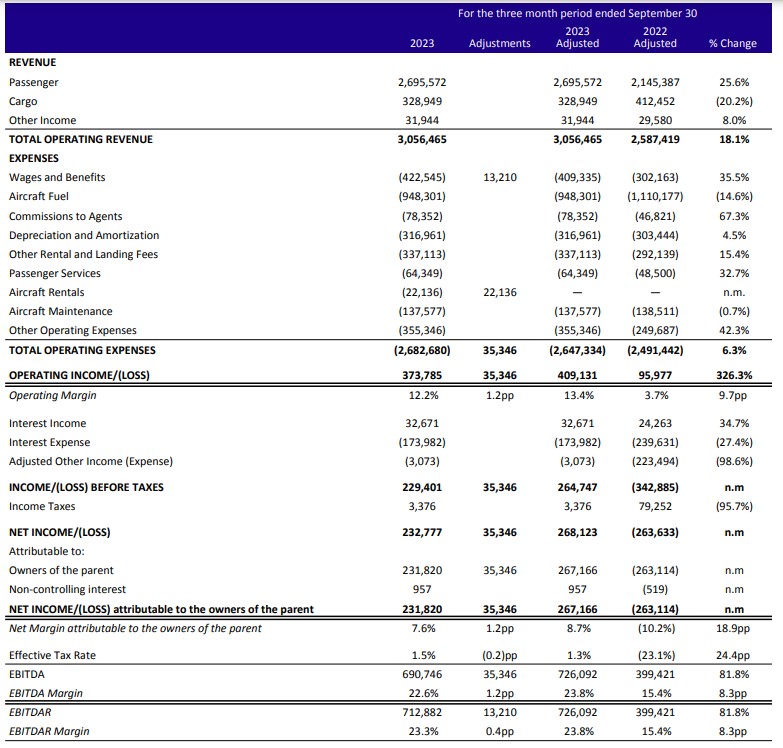The image size is (783, 748).
Task: Select the '% Change' column header
Action: click(733, 43)
